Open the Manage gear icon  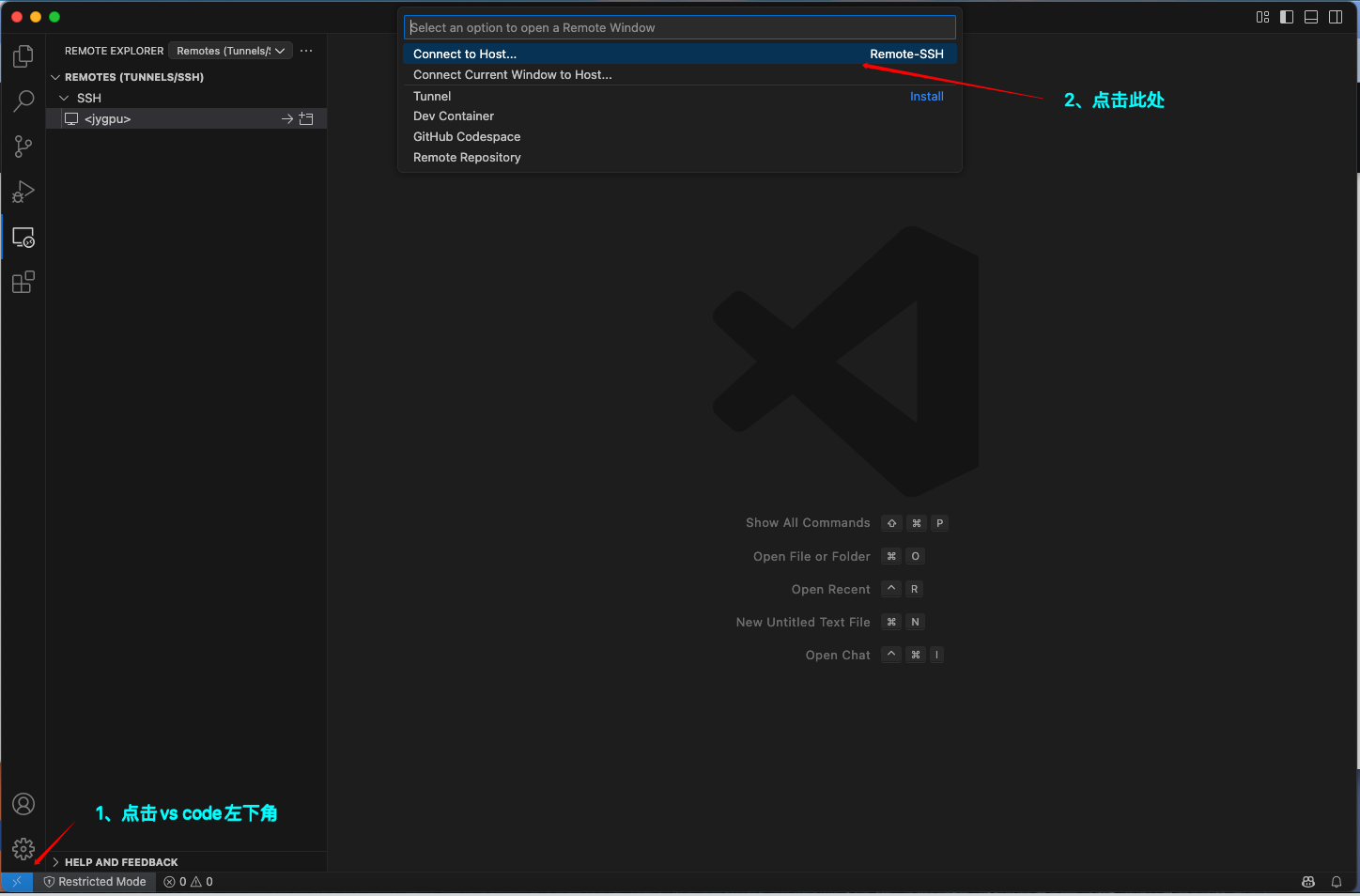(23, 849)
